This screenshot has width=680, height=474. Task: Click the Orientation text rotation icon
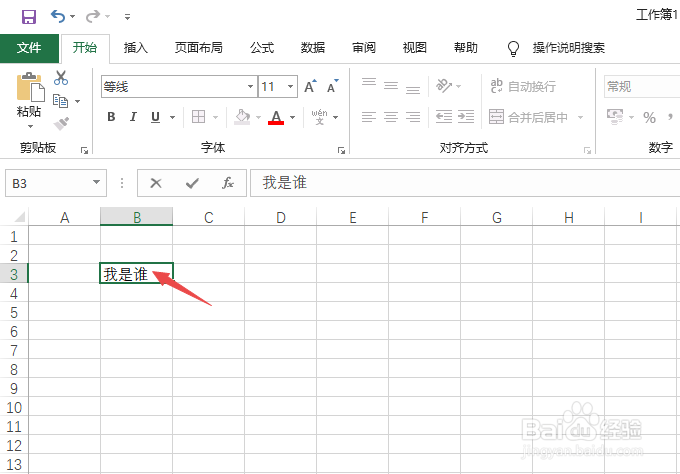(444, 86)
